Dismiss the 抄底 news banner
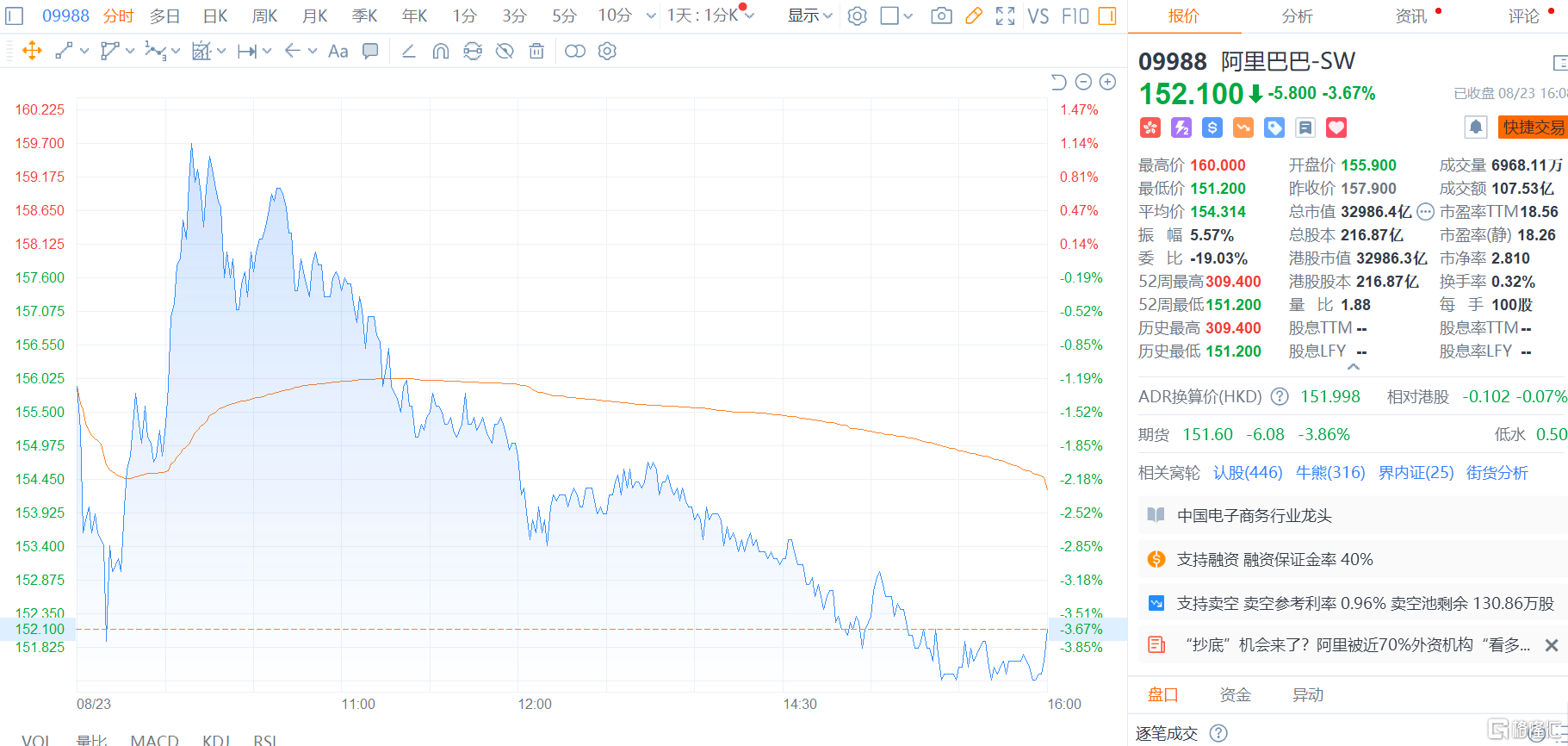 pyautogui.click(x=1552, y=645)
